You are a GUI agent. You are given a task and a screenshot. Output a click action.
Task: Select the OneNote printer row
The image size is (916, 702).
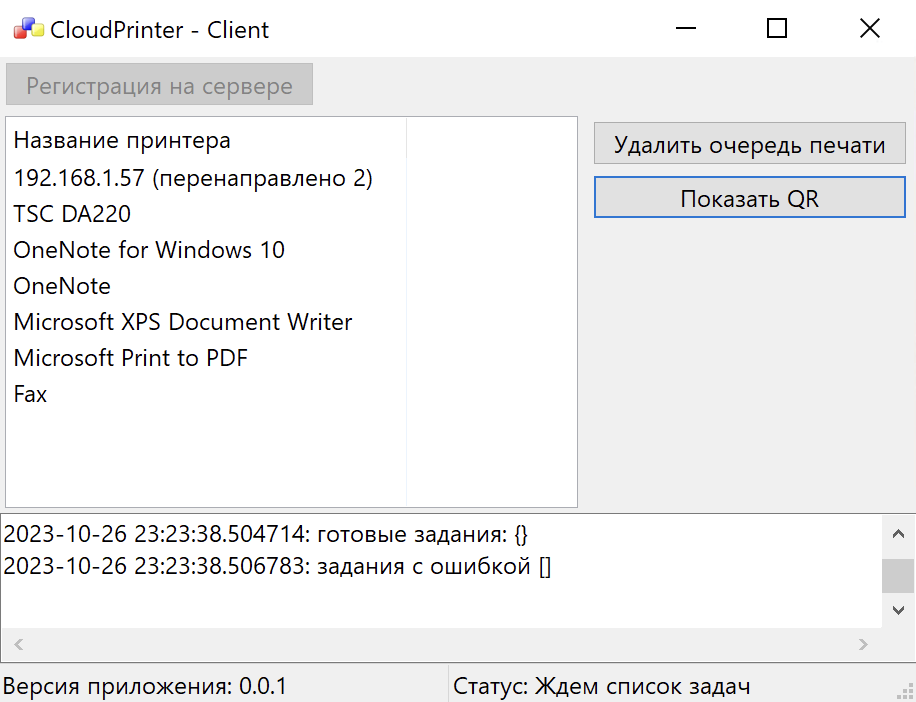tap(62, 286)
